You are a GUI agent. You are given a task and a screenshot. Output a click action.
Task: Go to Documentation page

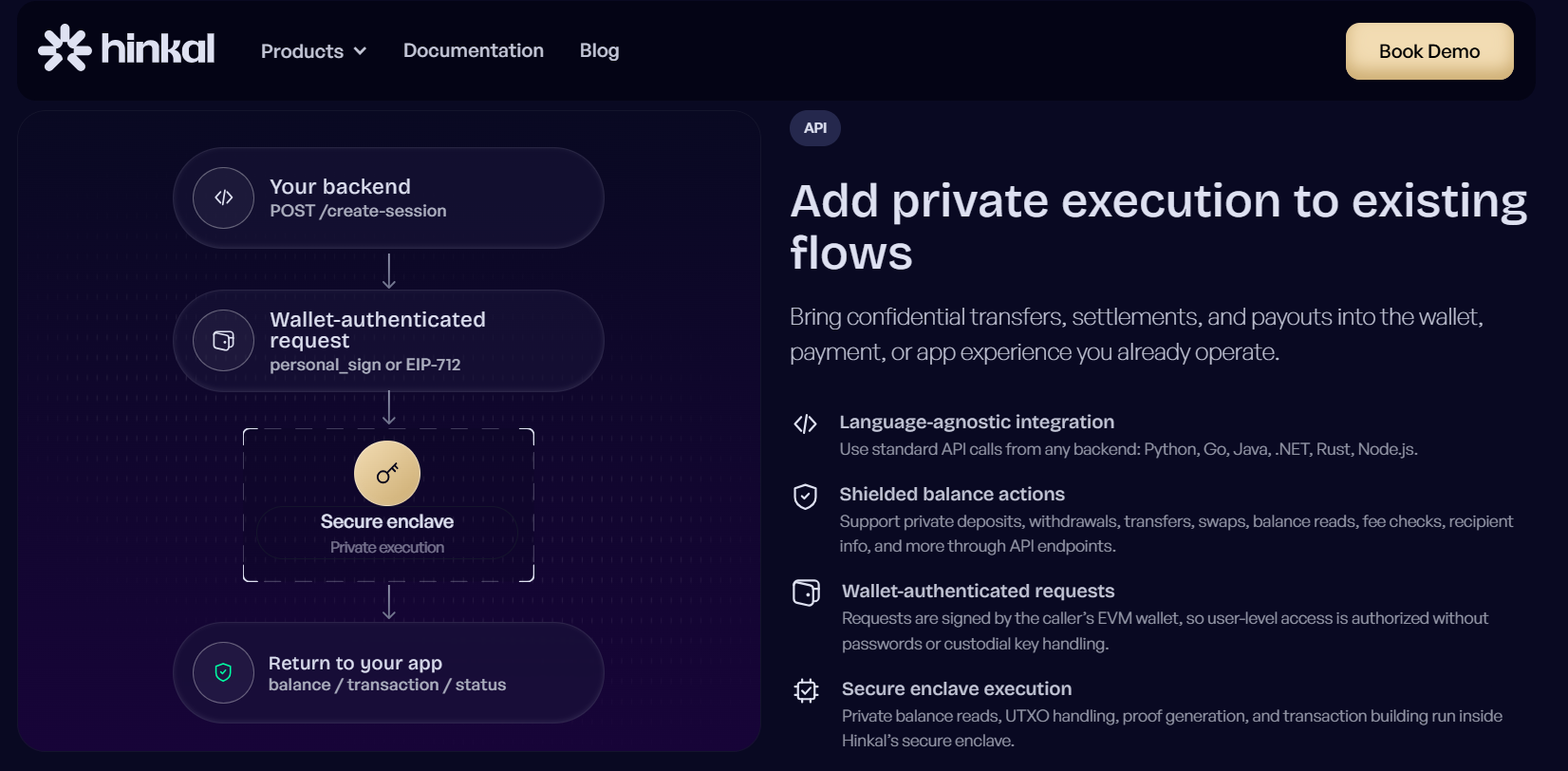(x=474, y=50)
